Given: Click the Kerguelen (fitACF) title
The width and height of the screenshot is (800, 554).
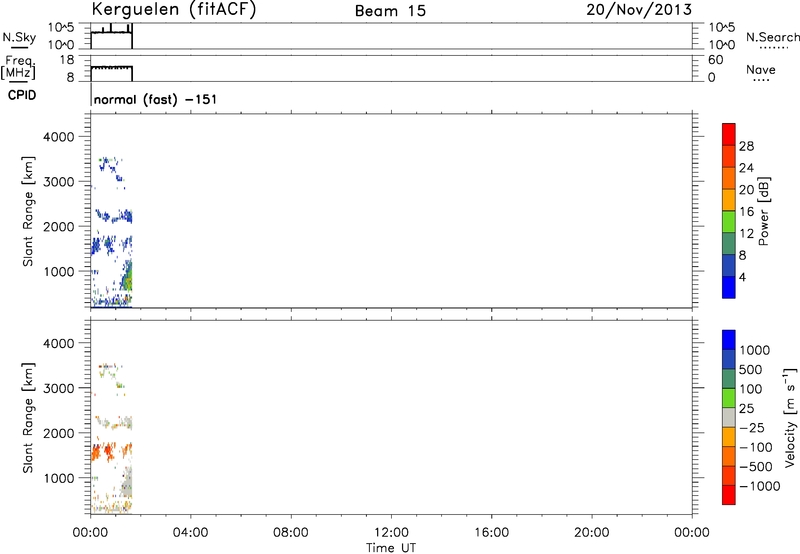Looking at the screenshot, I should (x=173, y=10).
